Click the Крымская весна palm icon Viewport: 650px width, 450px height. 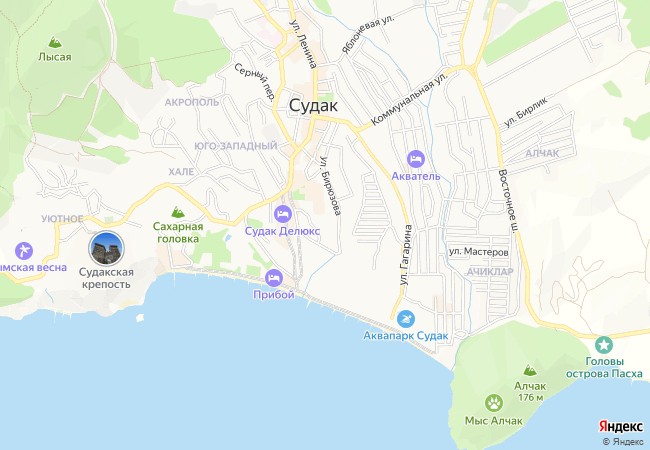tap(24, 251)
